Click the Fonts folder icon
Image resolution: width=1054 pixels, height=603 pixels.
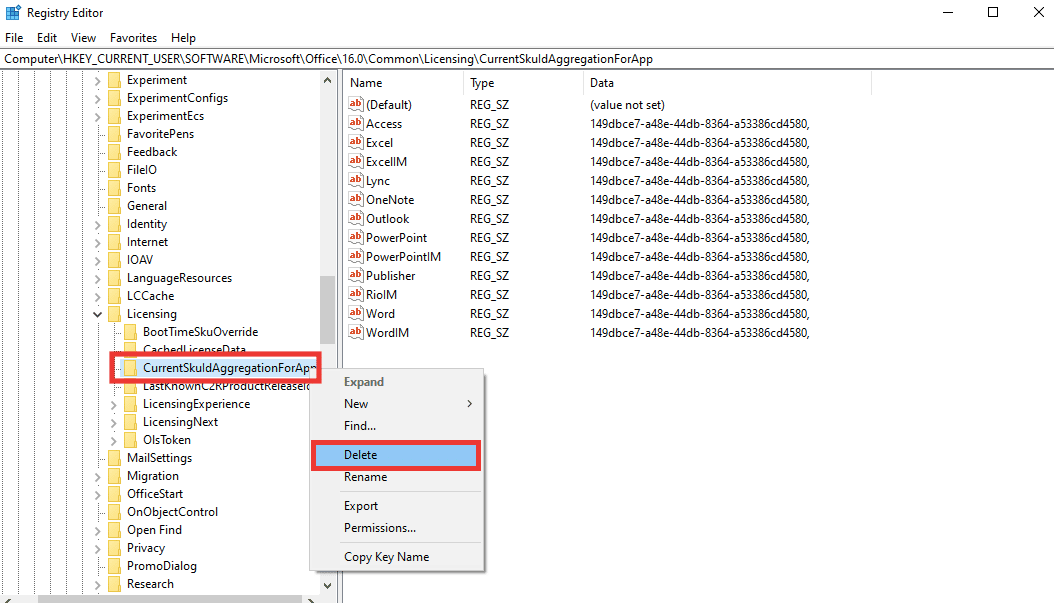coord(114,188)
